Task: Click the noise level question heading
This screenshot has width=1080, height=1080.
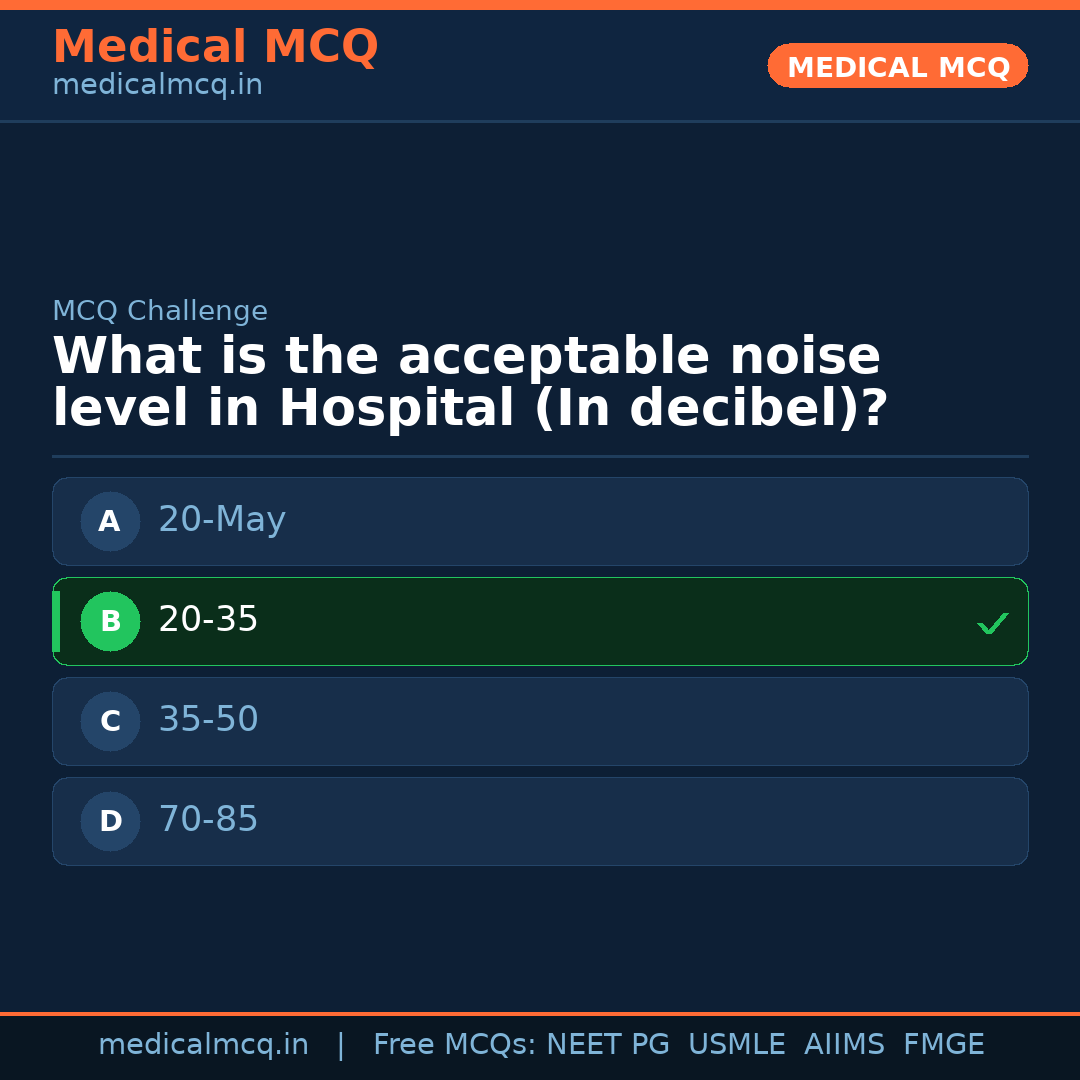Action: coord(470,383)
